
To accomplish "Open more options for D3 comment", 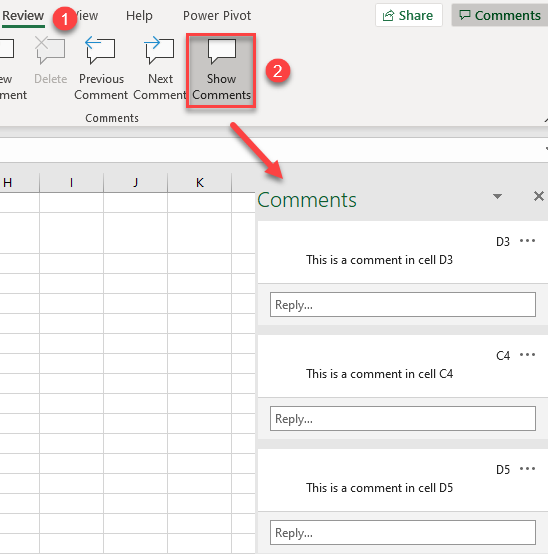I will tap(527, 241).
